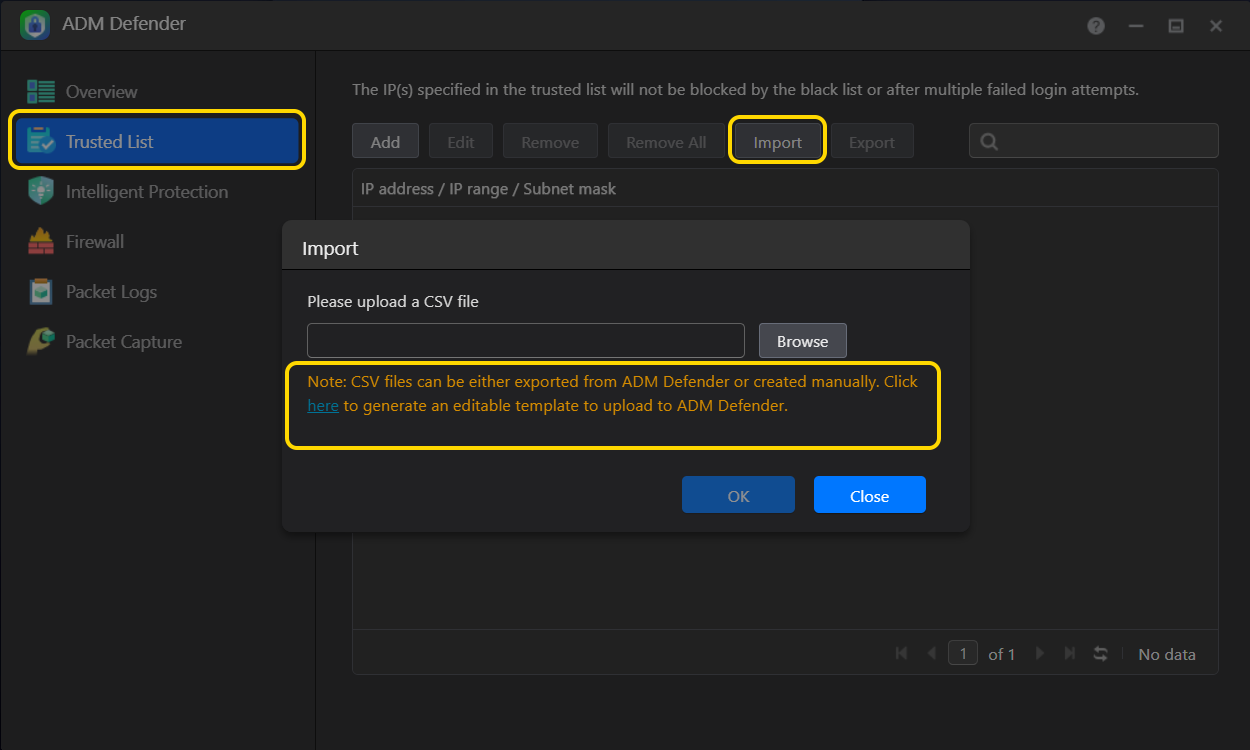This screenshot has height=750, width=1250.
Task: Click the refresh list icon in pager
Action: [1101, 653]
